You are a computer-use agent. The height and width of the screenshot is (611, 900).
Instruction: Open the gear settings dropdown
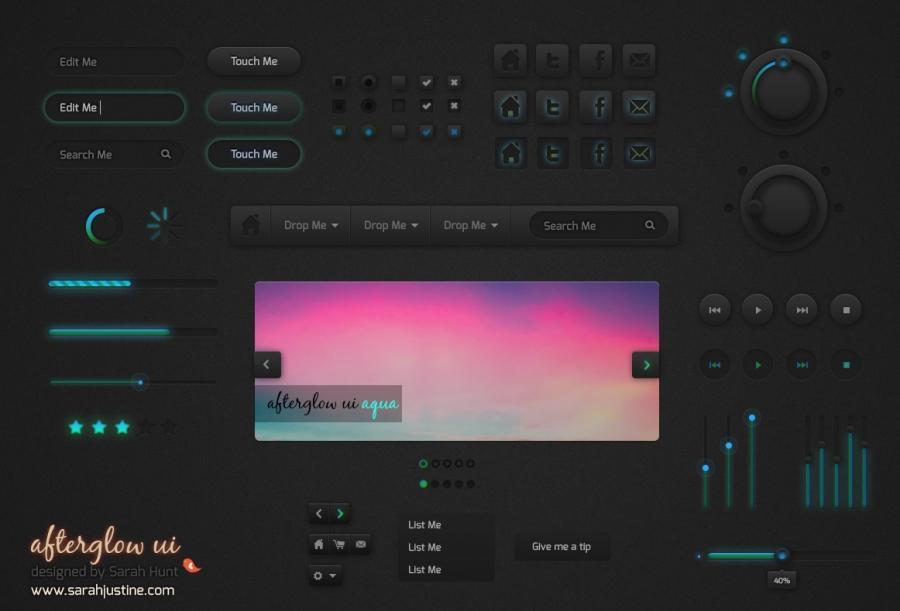click(325, 575)
